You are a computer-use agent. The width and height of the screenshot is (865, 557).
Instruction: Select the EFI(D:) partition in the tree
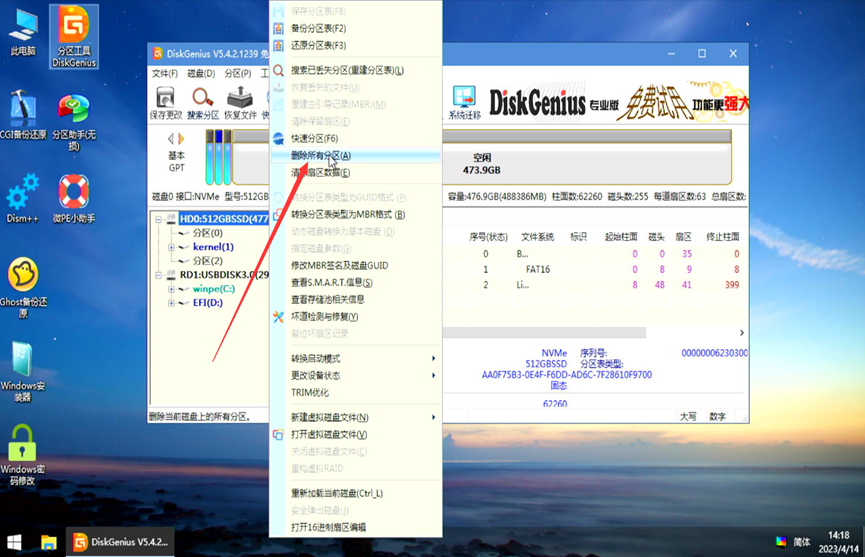pyautogui.click(x=207, y=302)
